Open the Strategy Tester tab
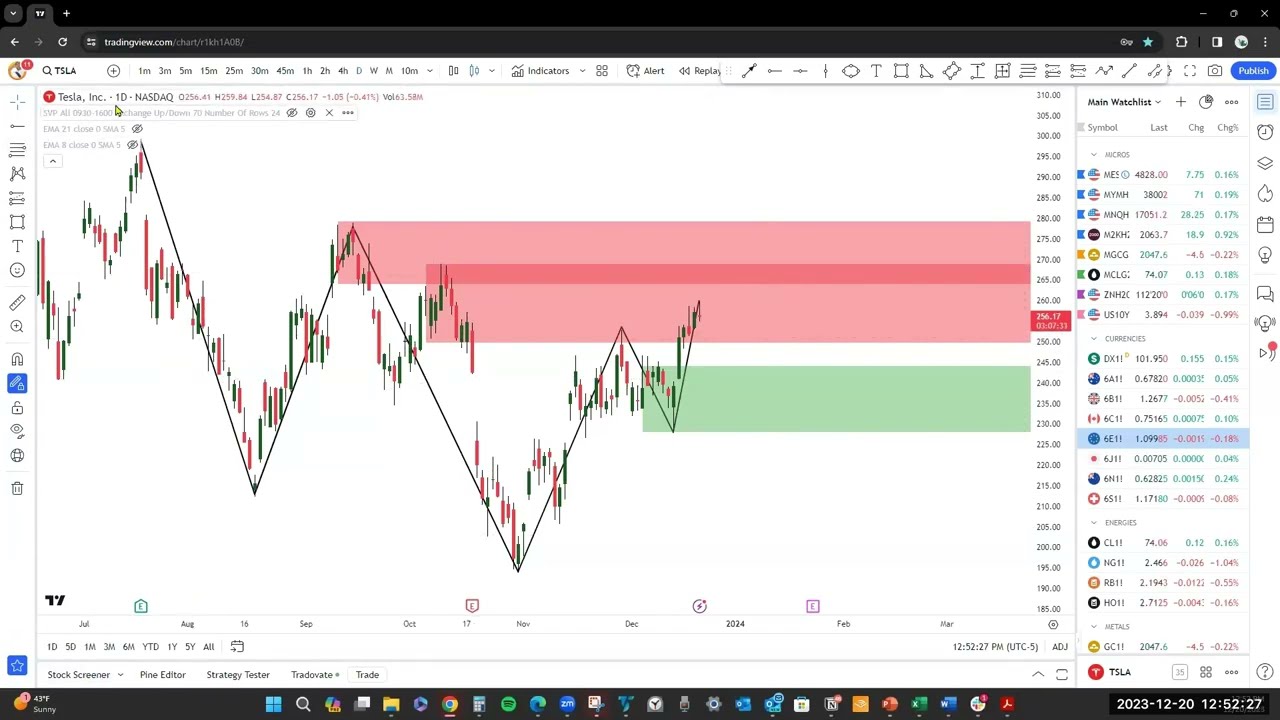 tap(238, 675)
